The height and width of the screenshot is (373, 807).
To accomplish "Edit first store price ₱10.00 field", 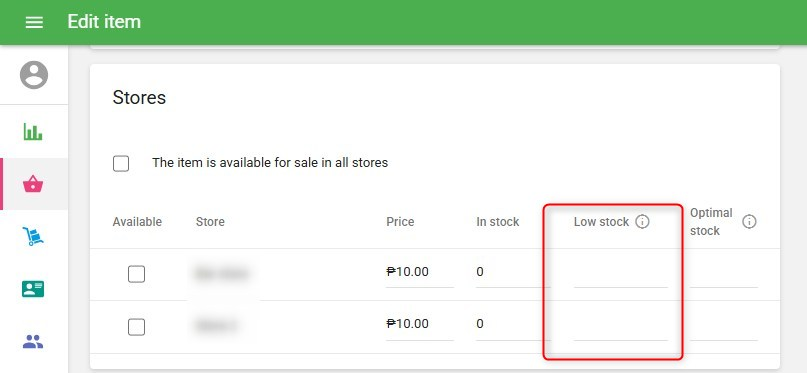I will click(419, 273).
